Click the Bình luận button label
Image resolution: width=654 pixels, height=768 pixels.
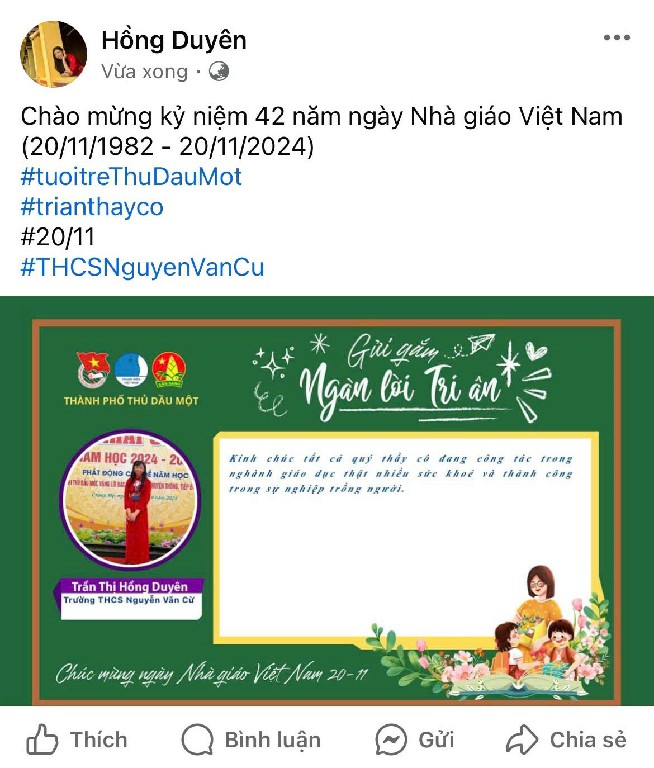[273, 740]
